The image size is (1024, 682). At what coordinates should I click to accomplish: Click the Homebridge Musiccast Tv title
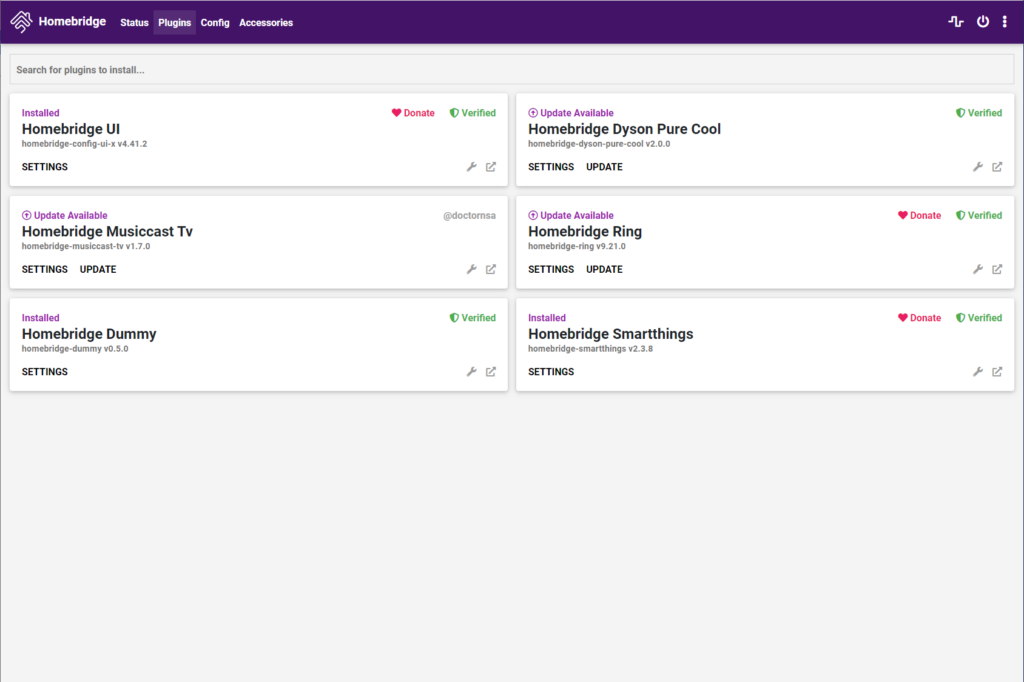[107, 232]
